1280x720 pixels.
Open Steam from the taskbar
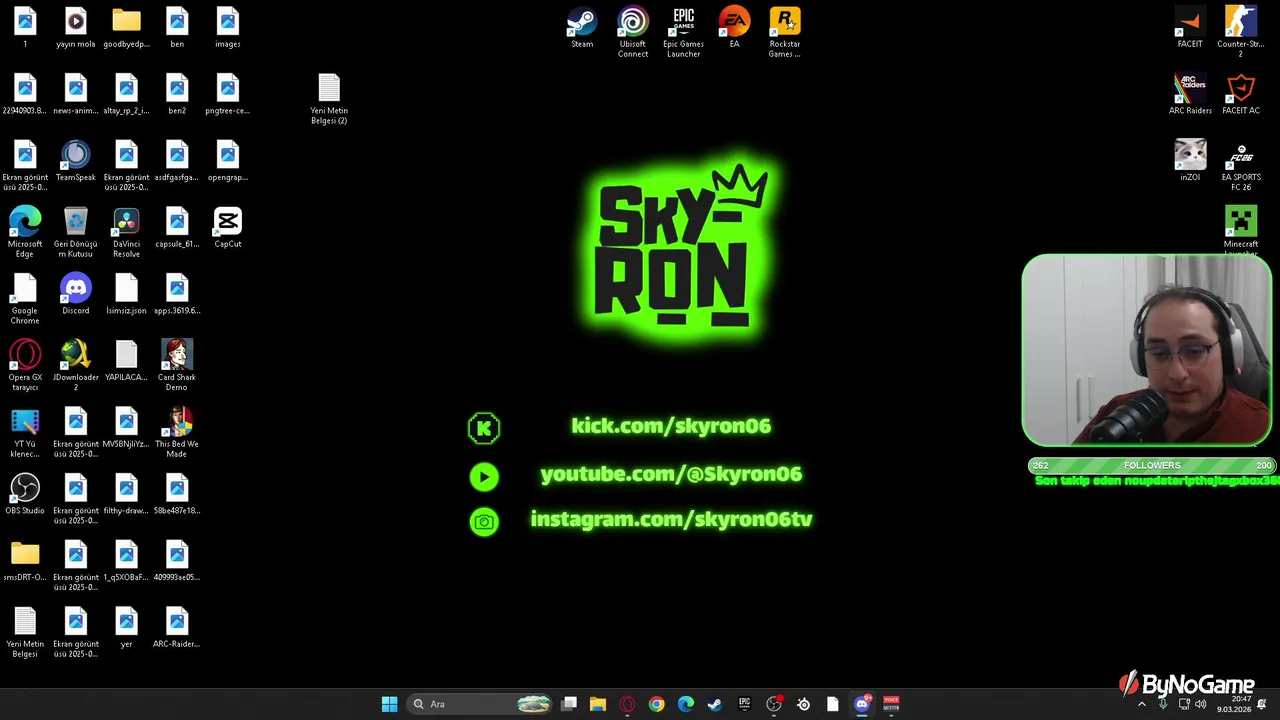tap(715, 704)
